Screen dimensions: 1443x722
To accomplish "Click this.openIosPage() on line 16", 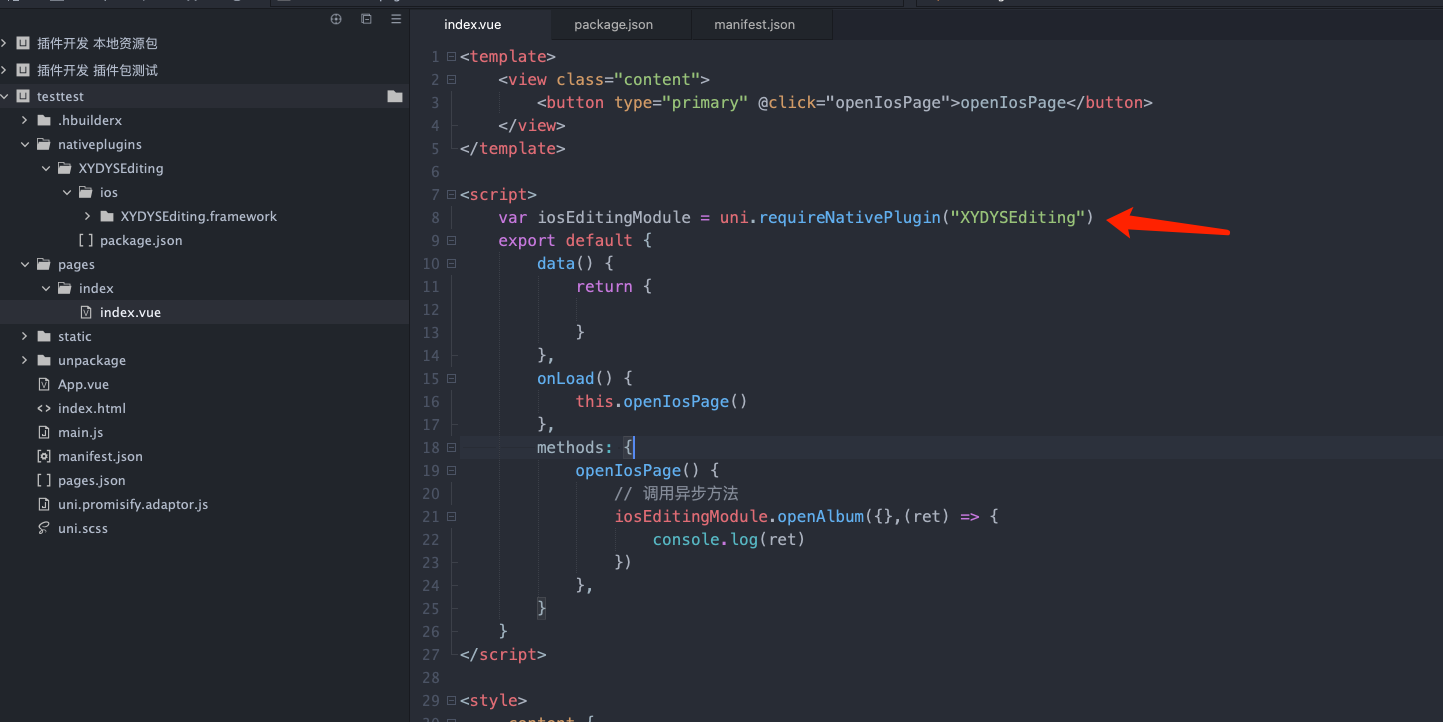I will click(662, 401).
